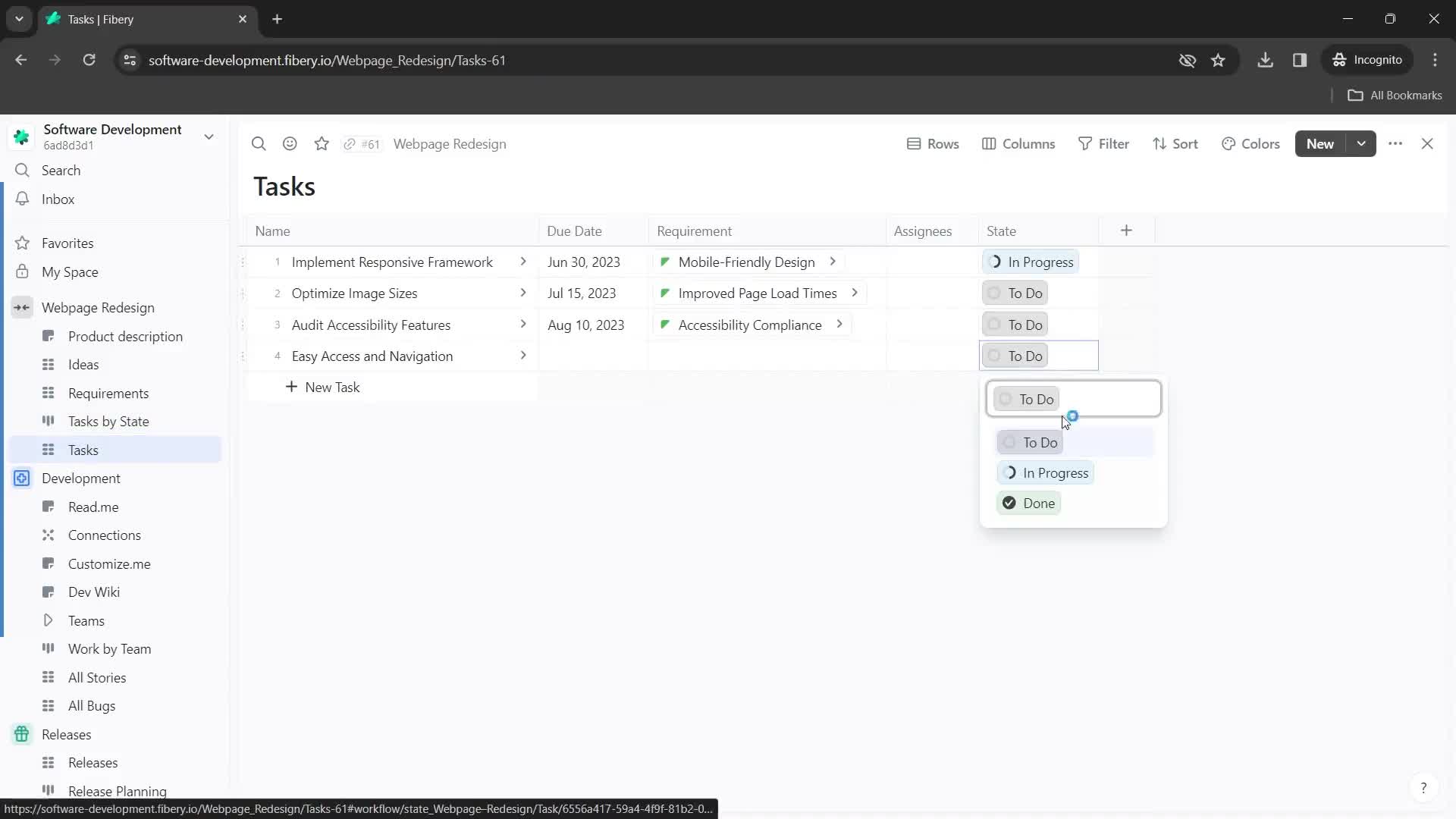Click the state search input field

click(1074, 399)
